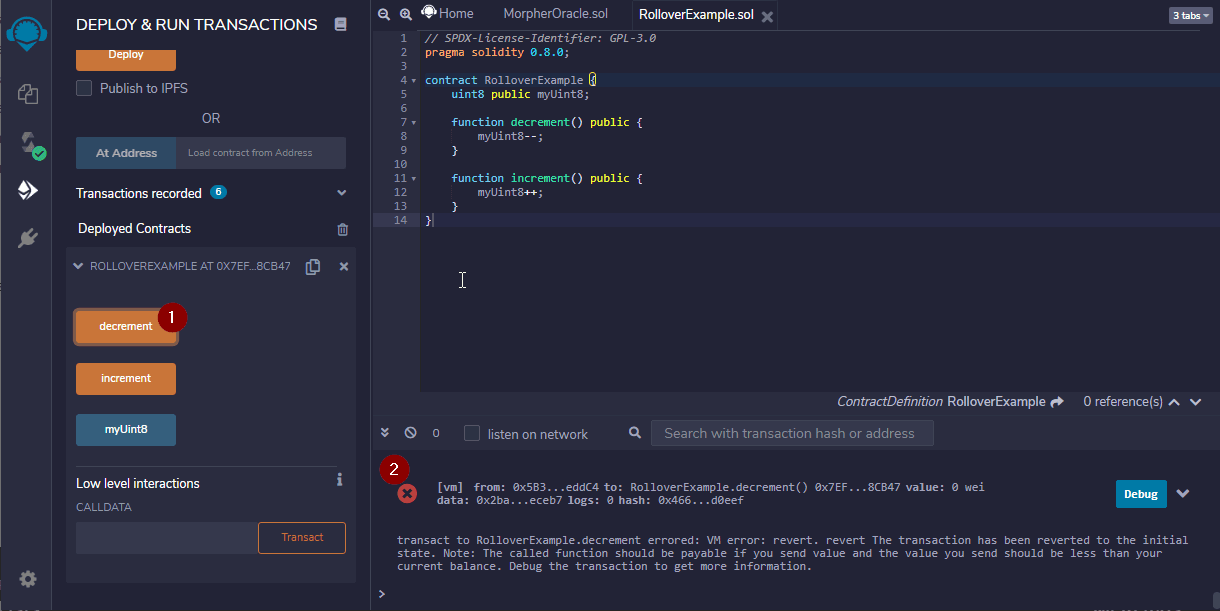The height and width of the screenshot is (611, 1220).
Task: Click the Transact button
Action: tap(302, 538)
